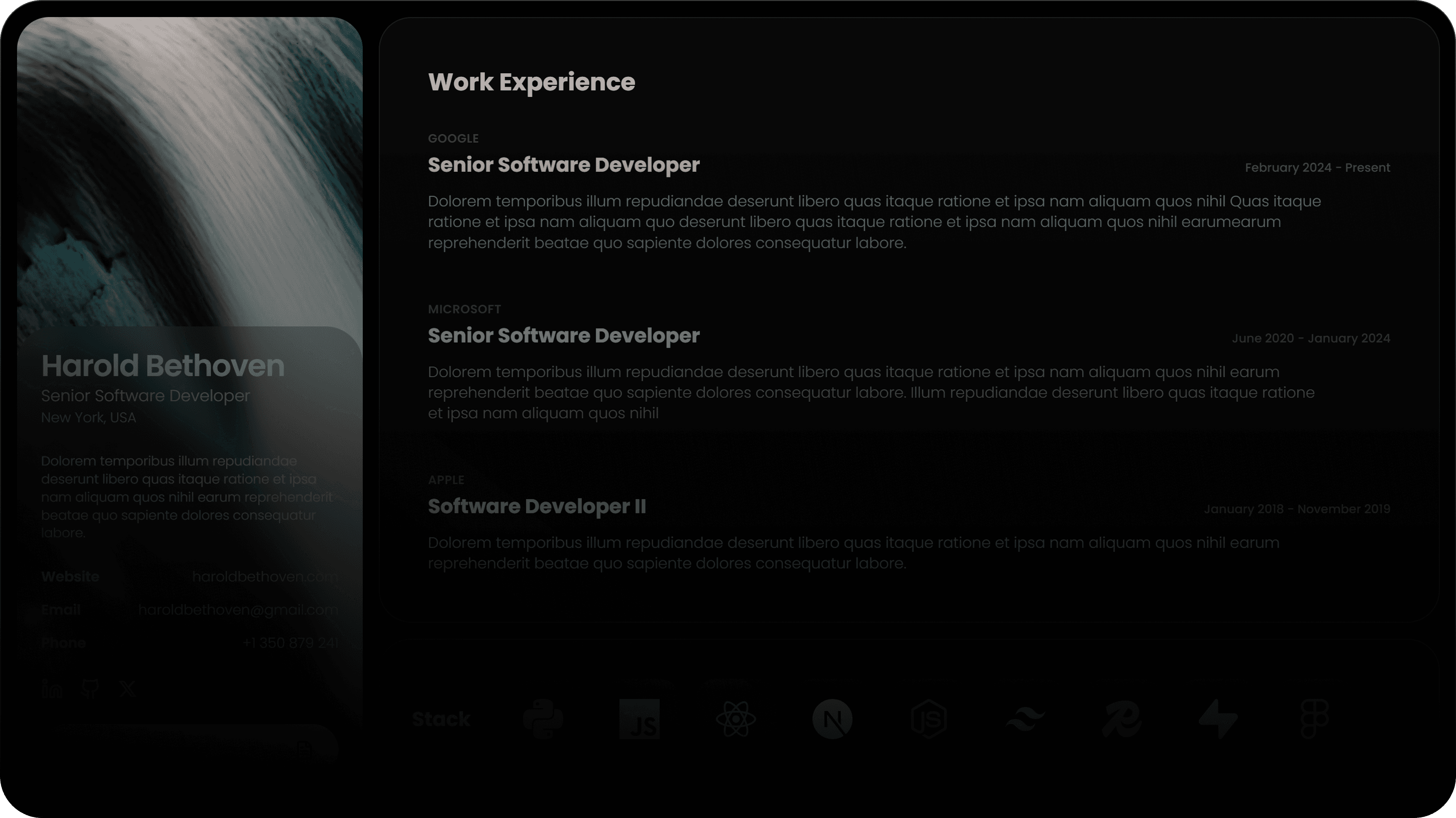Click the Phone number +1 350 879 241

(x=290, y=642)
